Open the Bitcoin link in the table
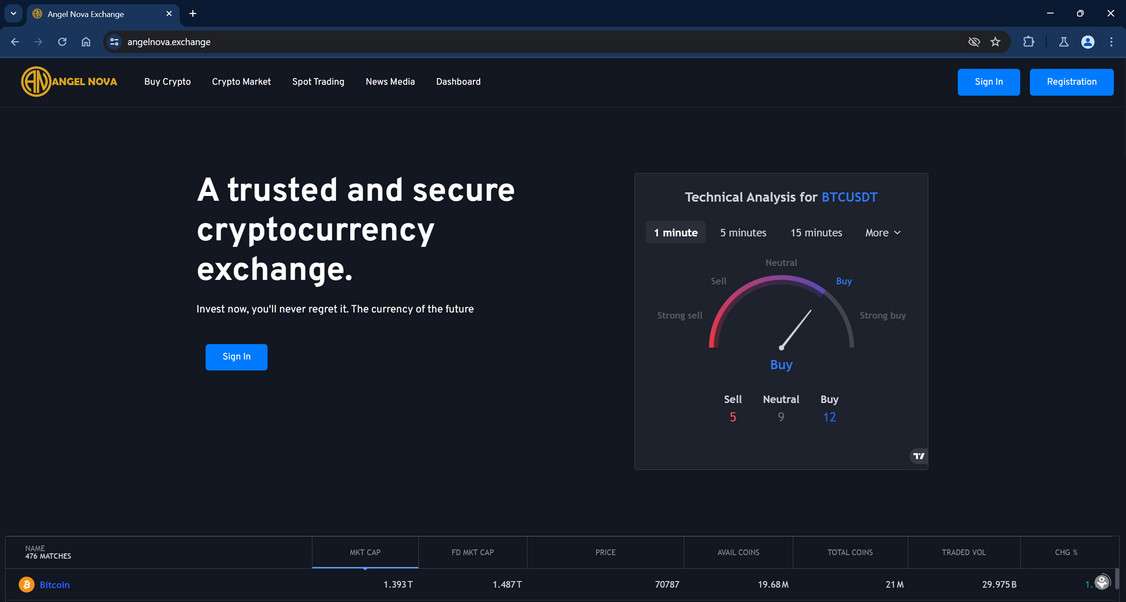 pyautogui.click(x=53, y=584)
